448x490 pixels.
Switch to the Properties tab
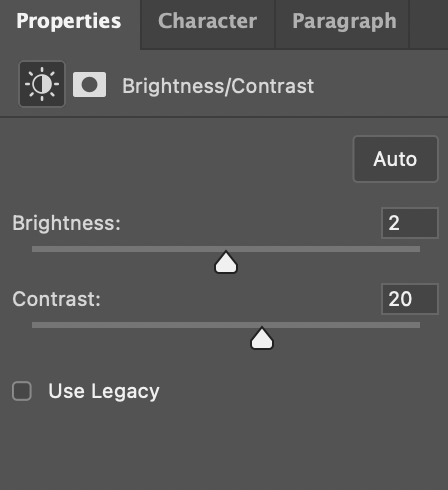point(69,21)
